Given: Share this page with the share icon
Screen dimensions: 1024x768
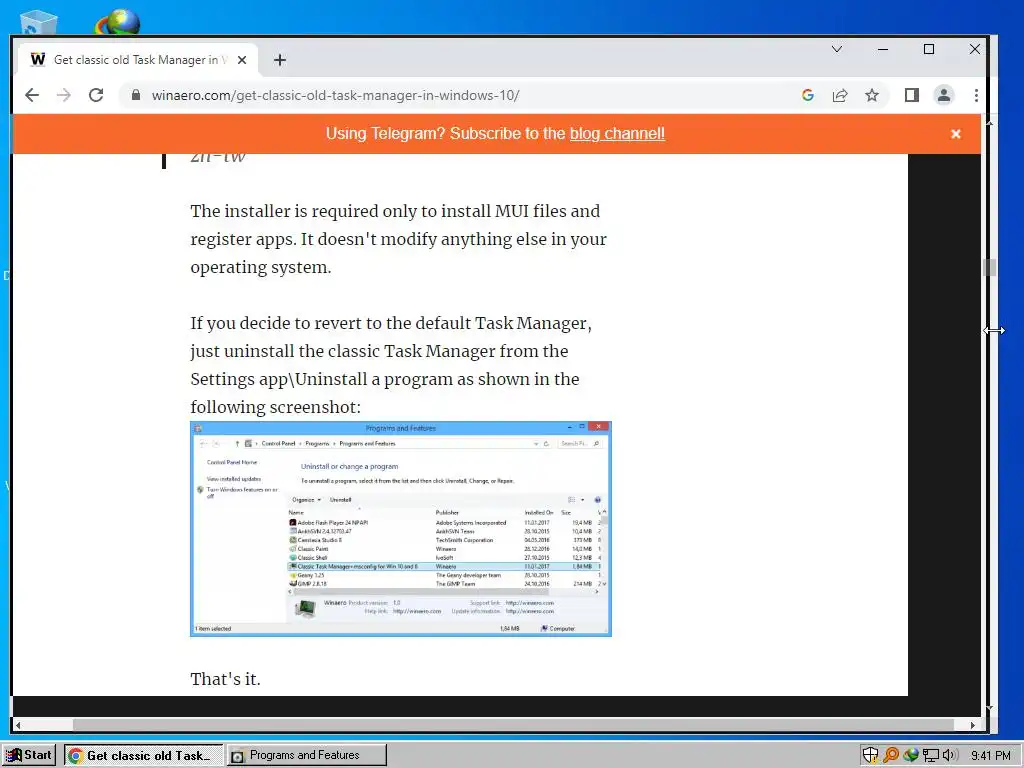Looking at the screenshot, I should (x=840, y=95).
